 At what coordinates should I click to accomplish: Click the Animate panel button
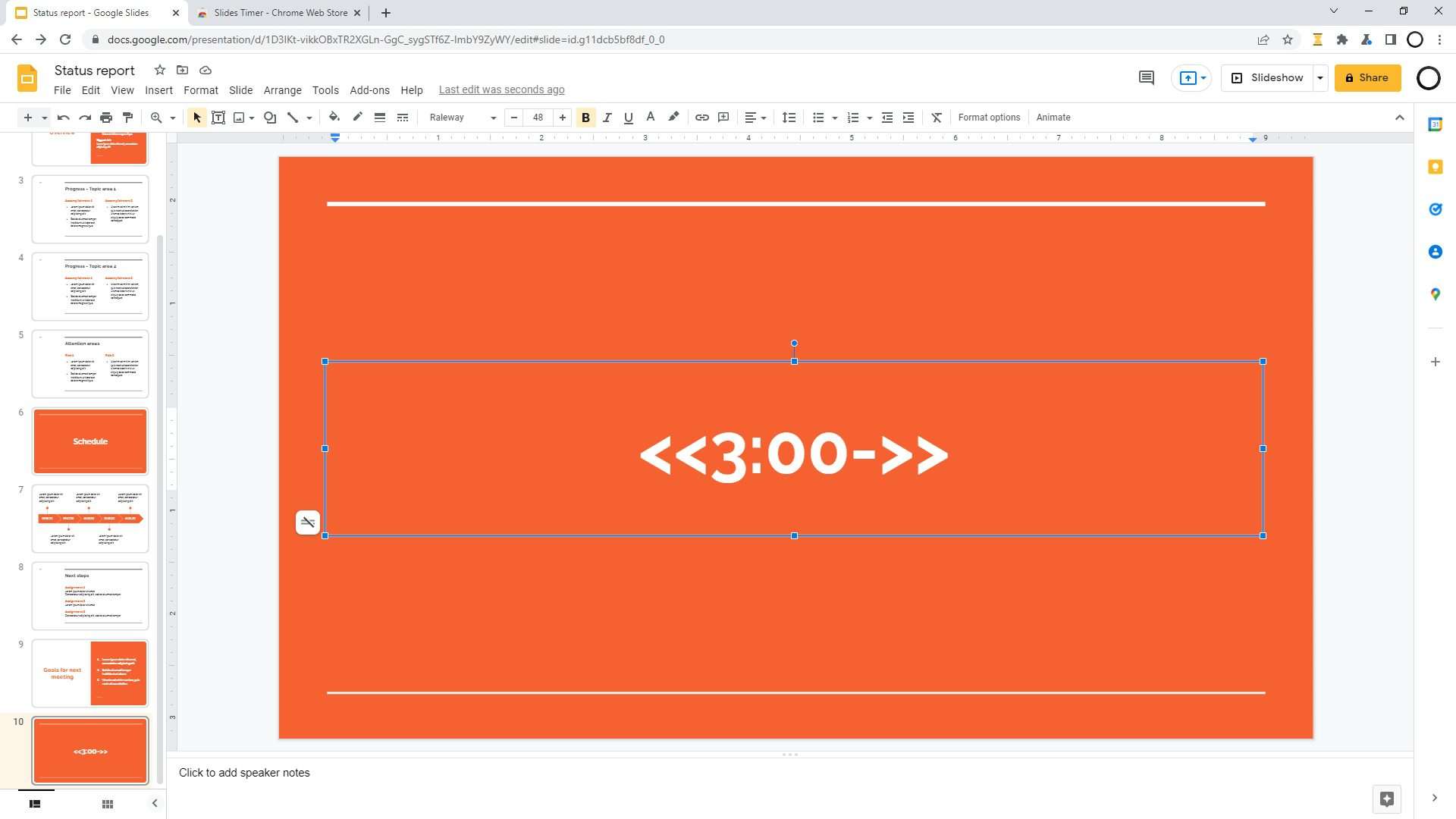coord(1053,117)
